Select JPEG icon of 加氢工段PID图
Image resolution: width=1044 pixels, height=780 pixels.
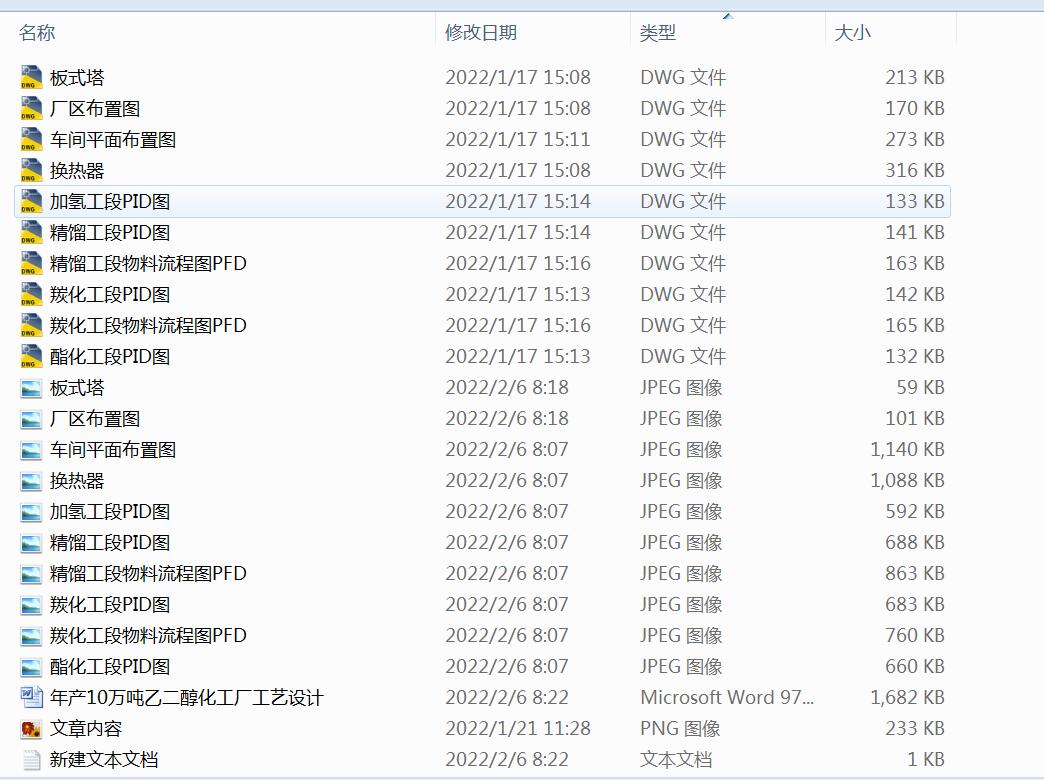(x=31, y=512)
